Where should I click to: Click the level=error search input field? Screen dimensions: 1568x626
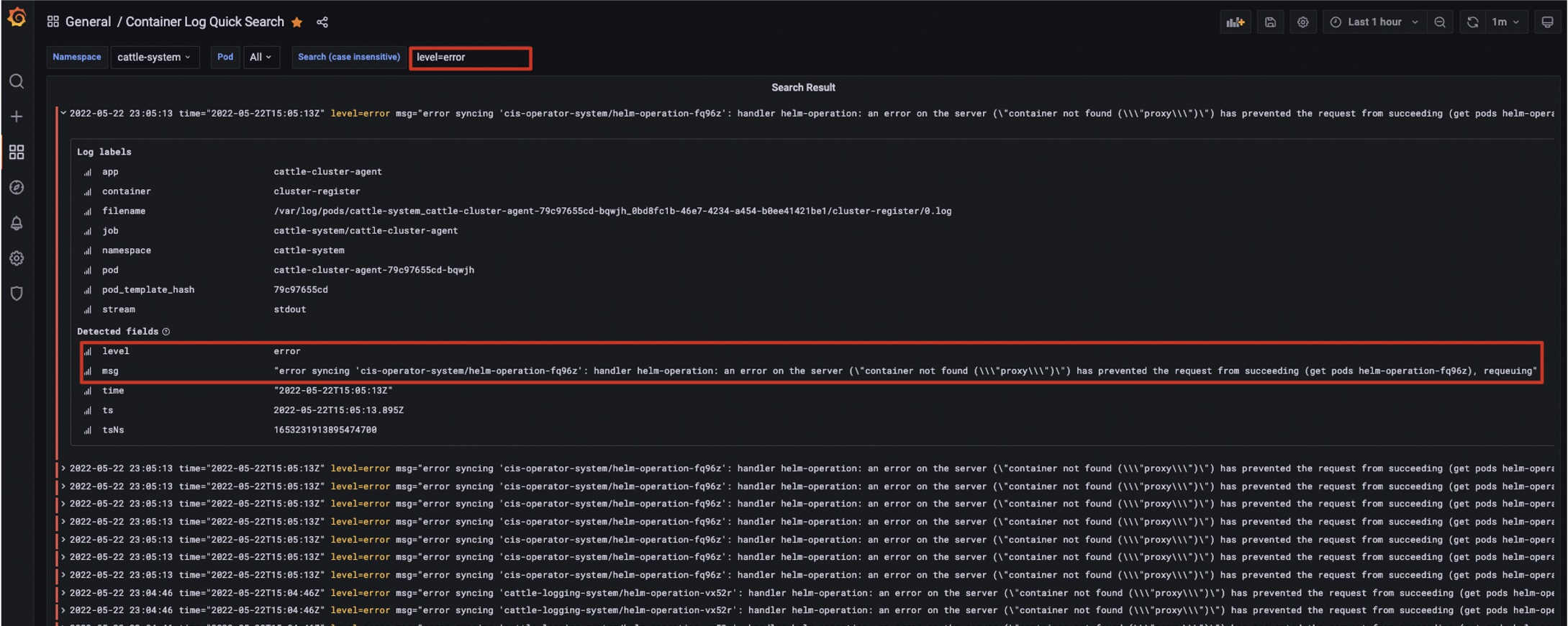470,58
